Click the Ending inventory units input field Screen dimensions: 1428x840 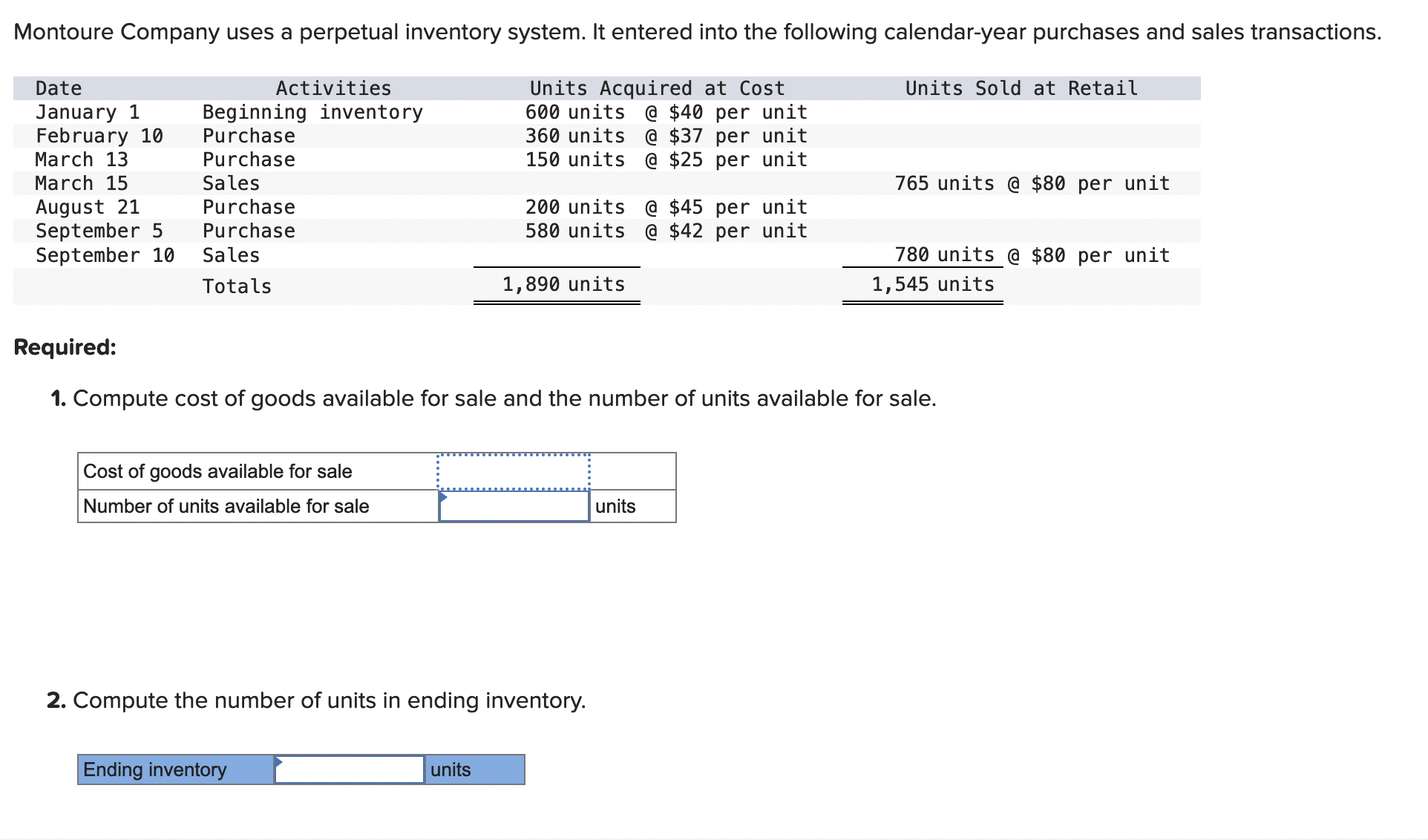click(350, 770)
